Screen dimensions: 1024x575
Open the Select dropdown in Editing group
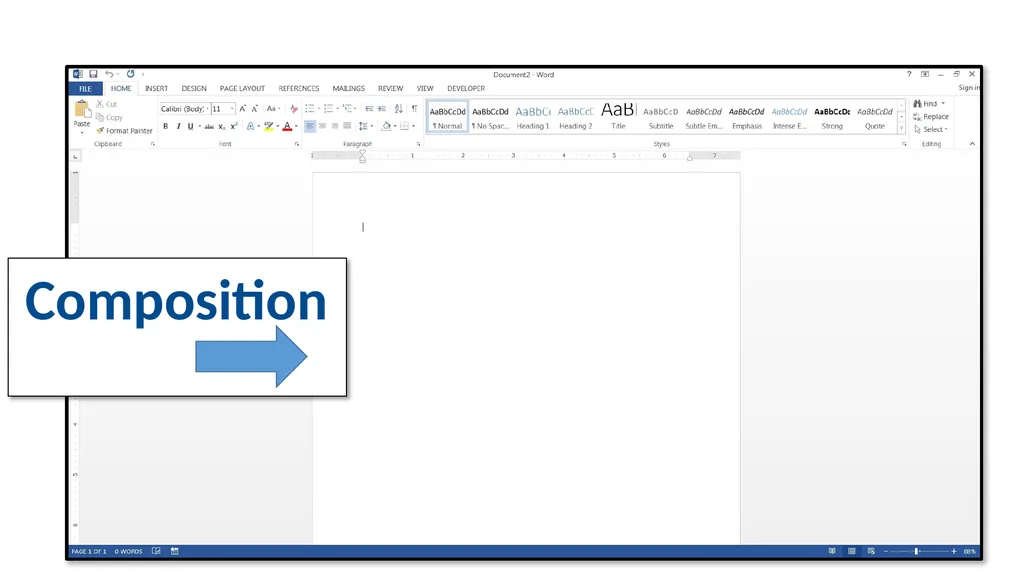(931, 129)
